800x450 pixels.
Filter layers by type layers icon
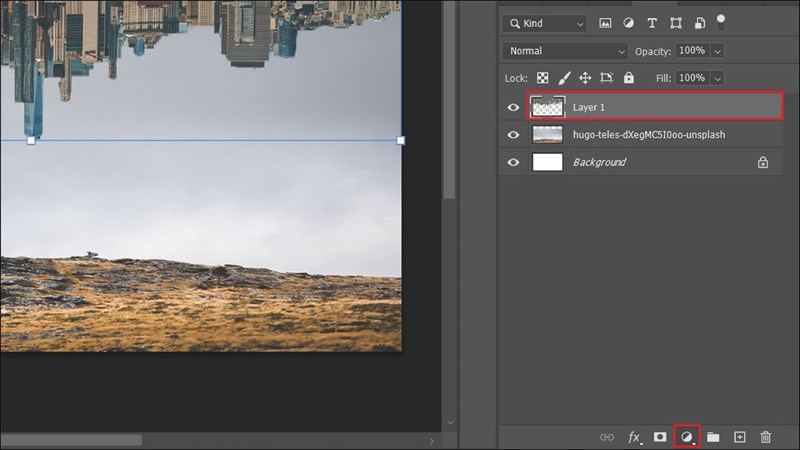pos(652,23)
